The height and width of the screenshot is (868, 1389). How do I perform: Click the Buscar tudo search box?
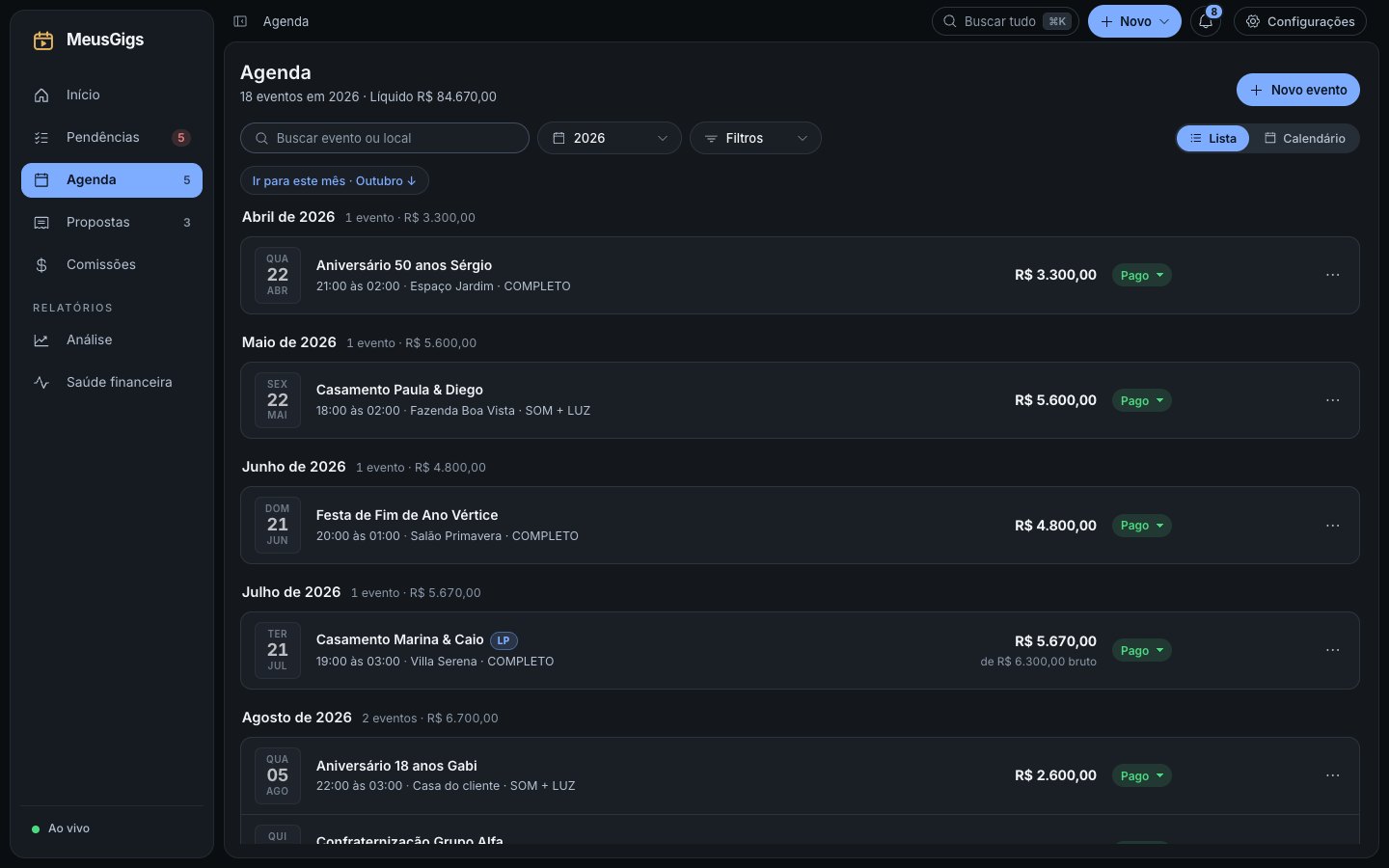pos(1005,21)
